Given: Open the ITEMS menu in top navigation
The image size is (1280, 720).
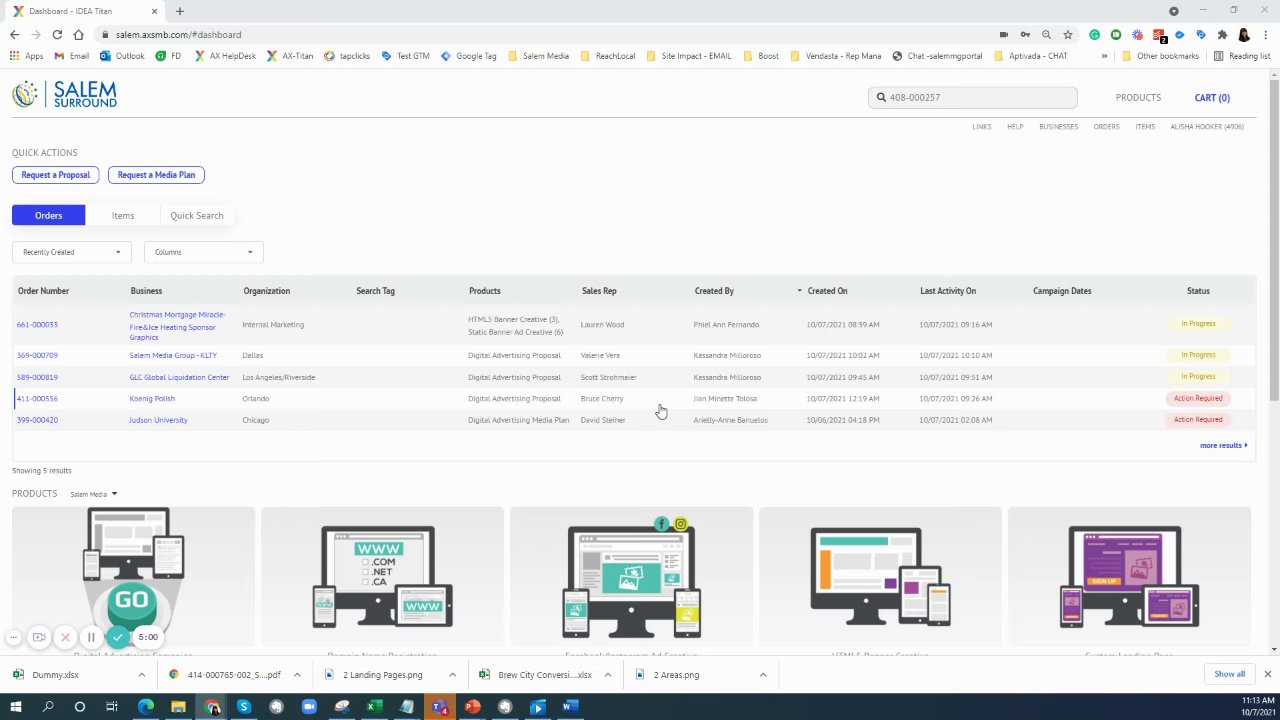Looking at the screenshot, I should 1145,127.
